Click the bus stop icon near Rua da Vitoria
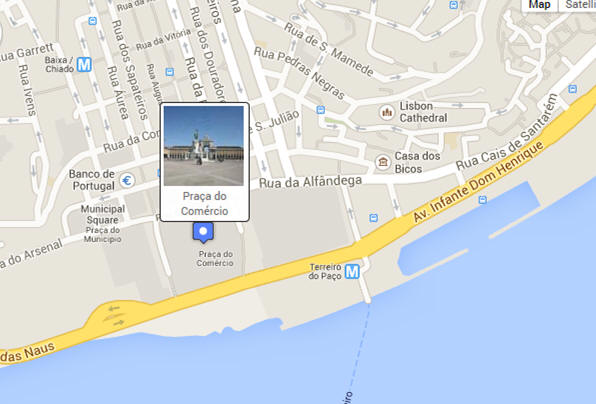Viewport: 596px width, 404px height. point(170,72)
